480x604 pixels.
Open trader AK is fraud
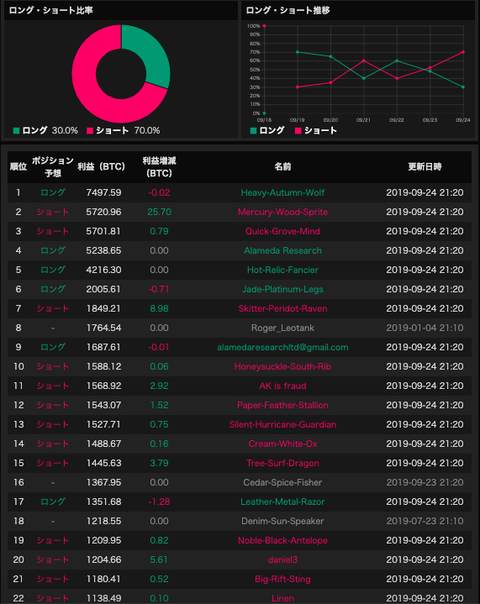pyautogui.click(x=282, y=386)
